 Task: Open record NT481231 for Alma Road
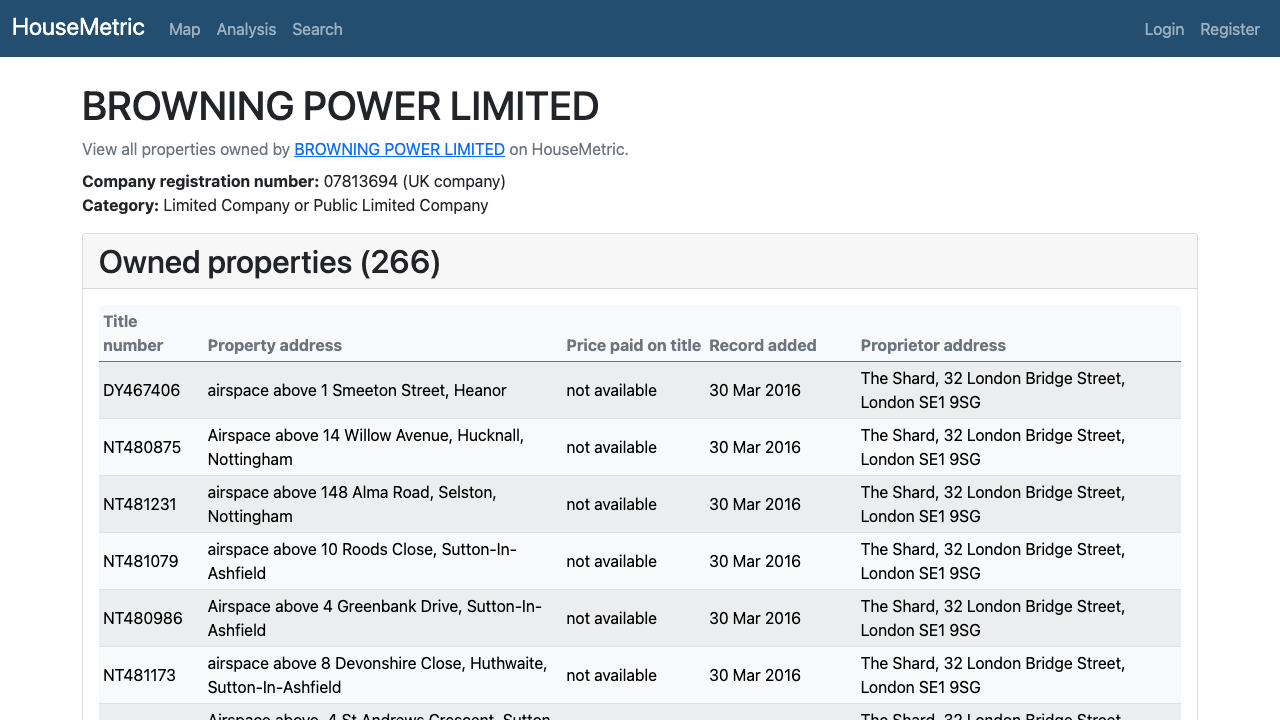[x=141, y=504]
